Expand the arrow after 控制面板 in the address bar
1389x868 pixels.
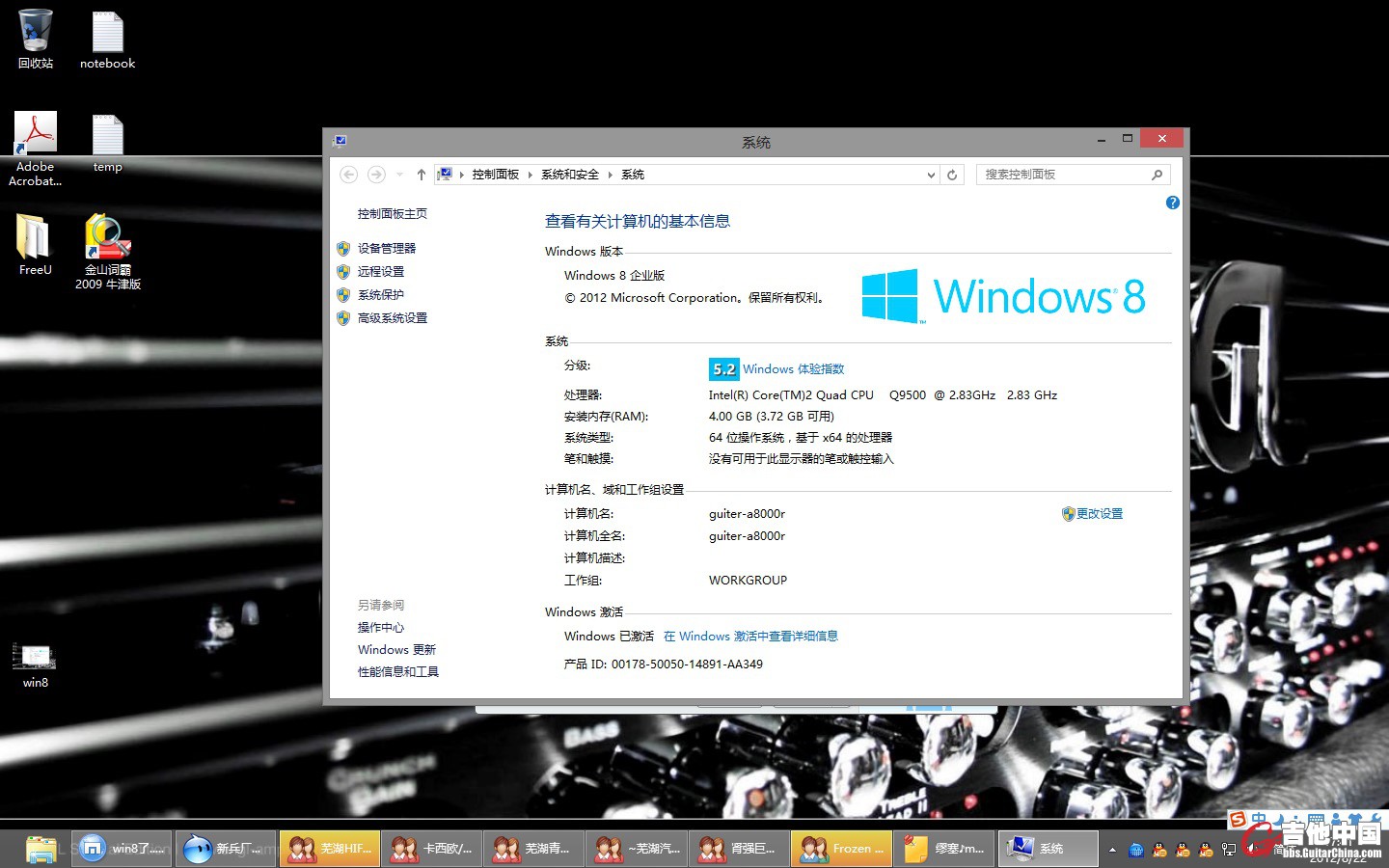click(530, 175)
